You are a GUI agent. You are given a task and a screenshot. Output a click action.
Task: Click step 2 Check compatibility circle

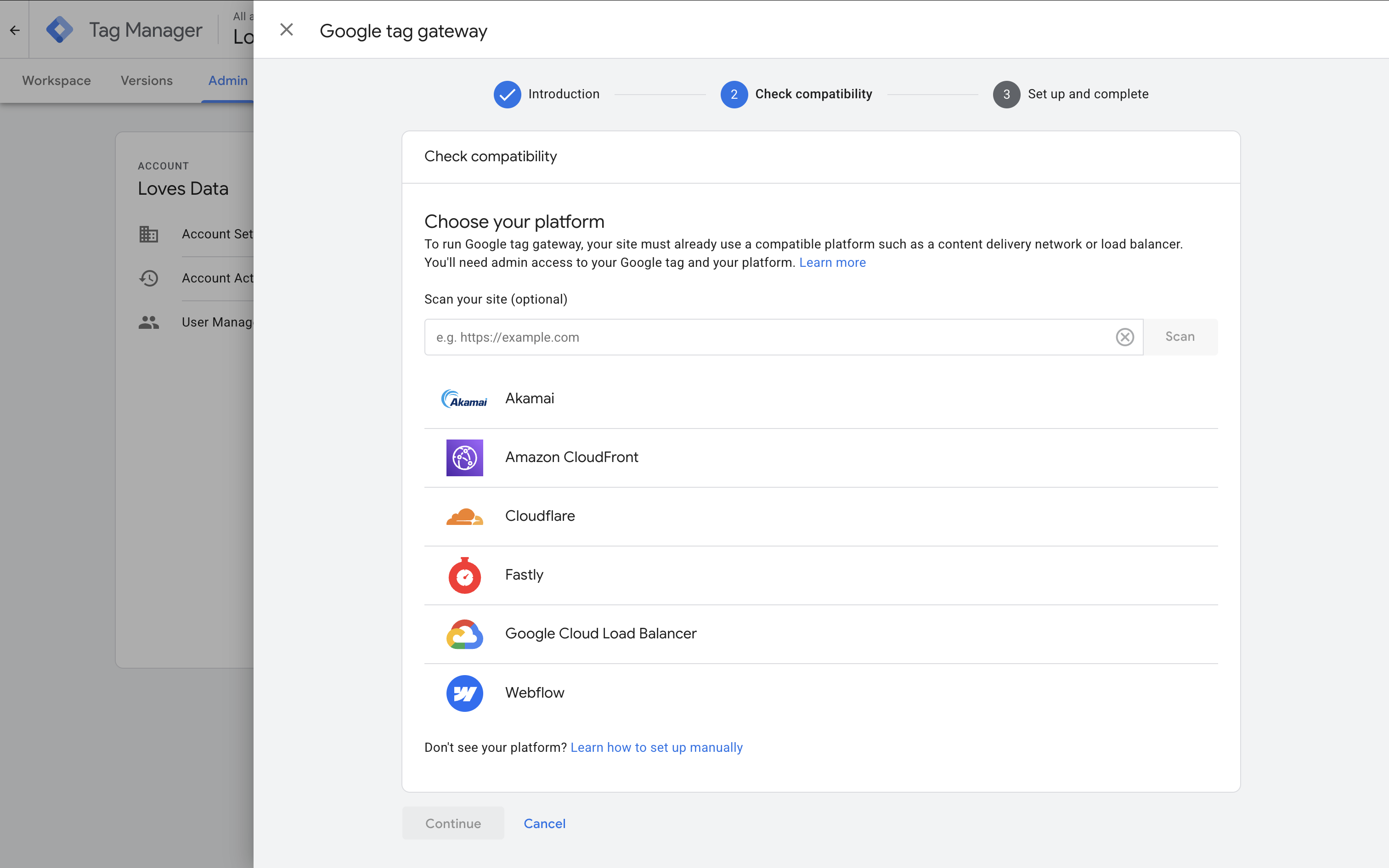[x=734, y=94]
